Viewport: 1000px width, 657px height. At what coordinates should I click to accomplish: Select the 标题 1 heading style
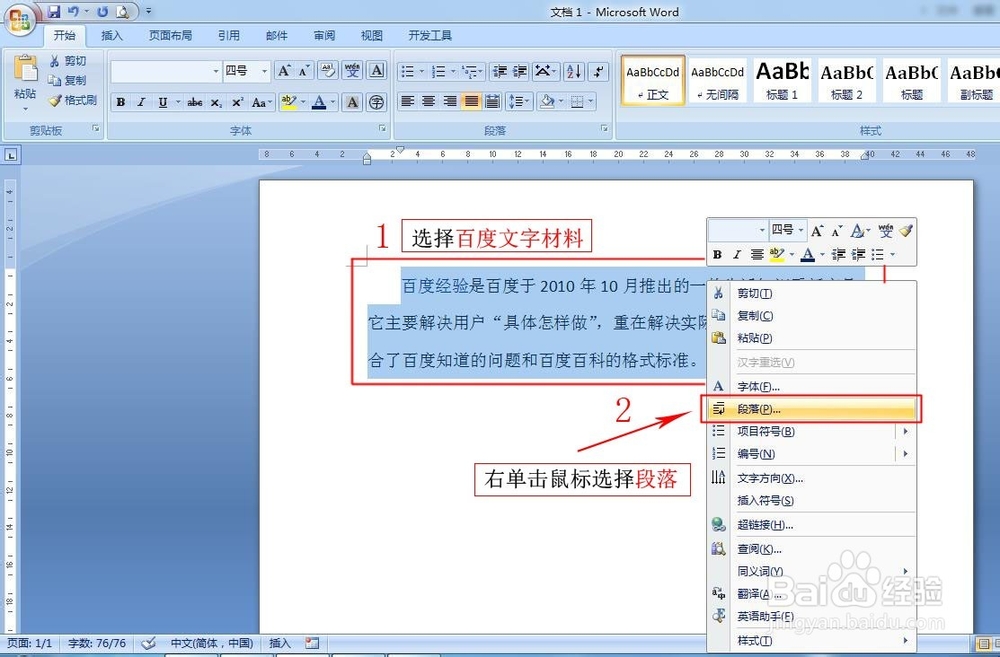pyautogui.click(x=782, y=80)
